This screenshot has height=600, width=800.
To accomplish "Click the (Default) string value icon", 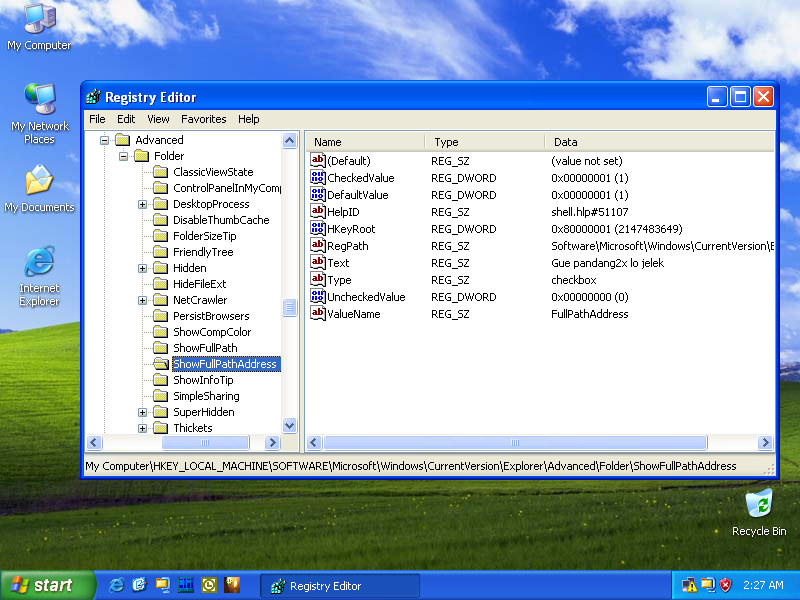I will pos(317,161).
